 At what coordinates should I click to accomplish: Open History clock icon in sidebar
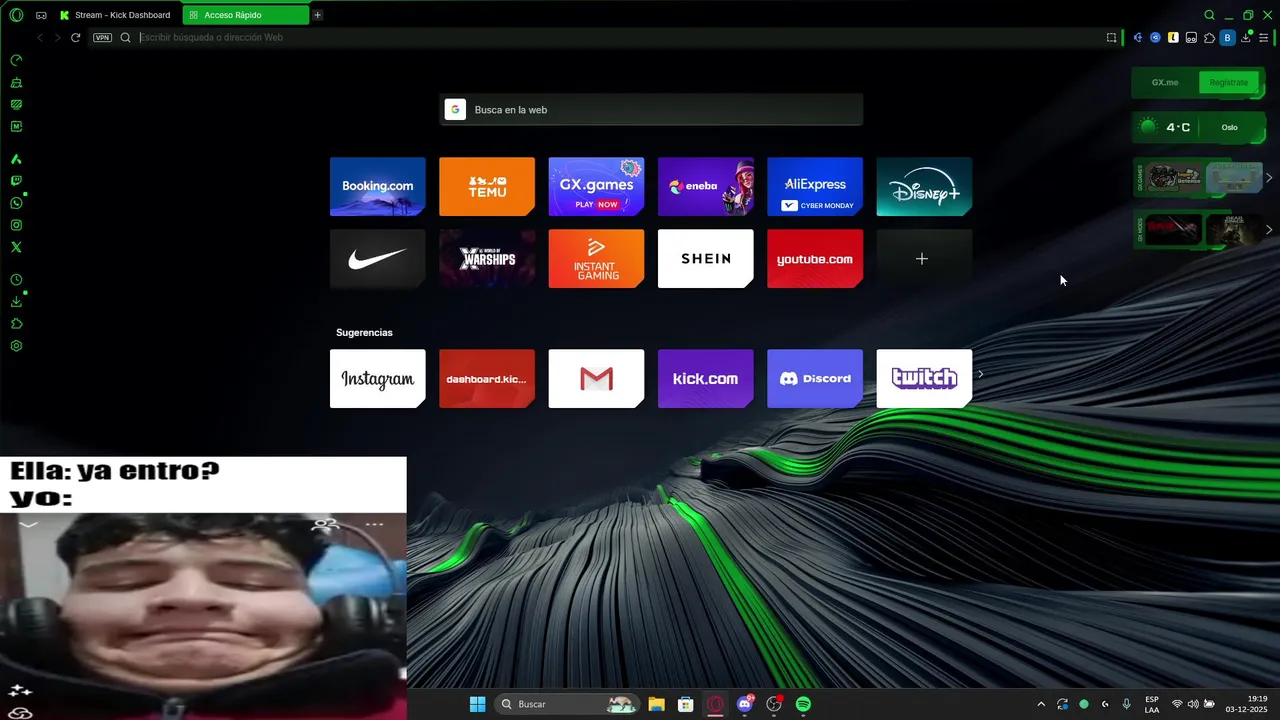coord(16,280)
